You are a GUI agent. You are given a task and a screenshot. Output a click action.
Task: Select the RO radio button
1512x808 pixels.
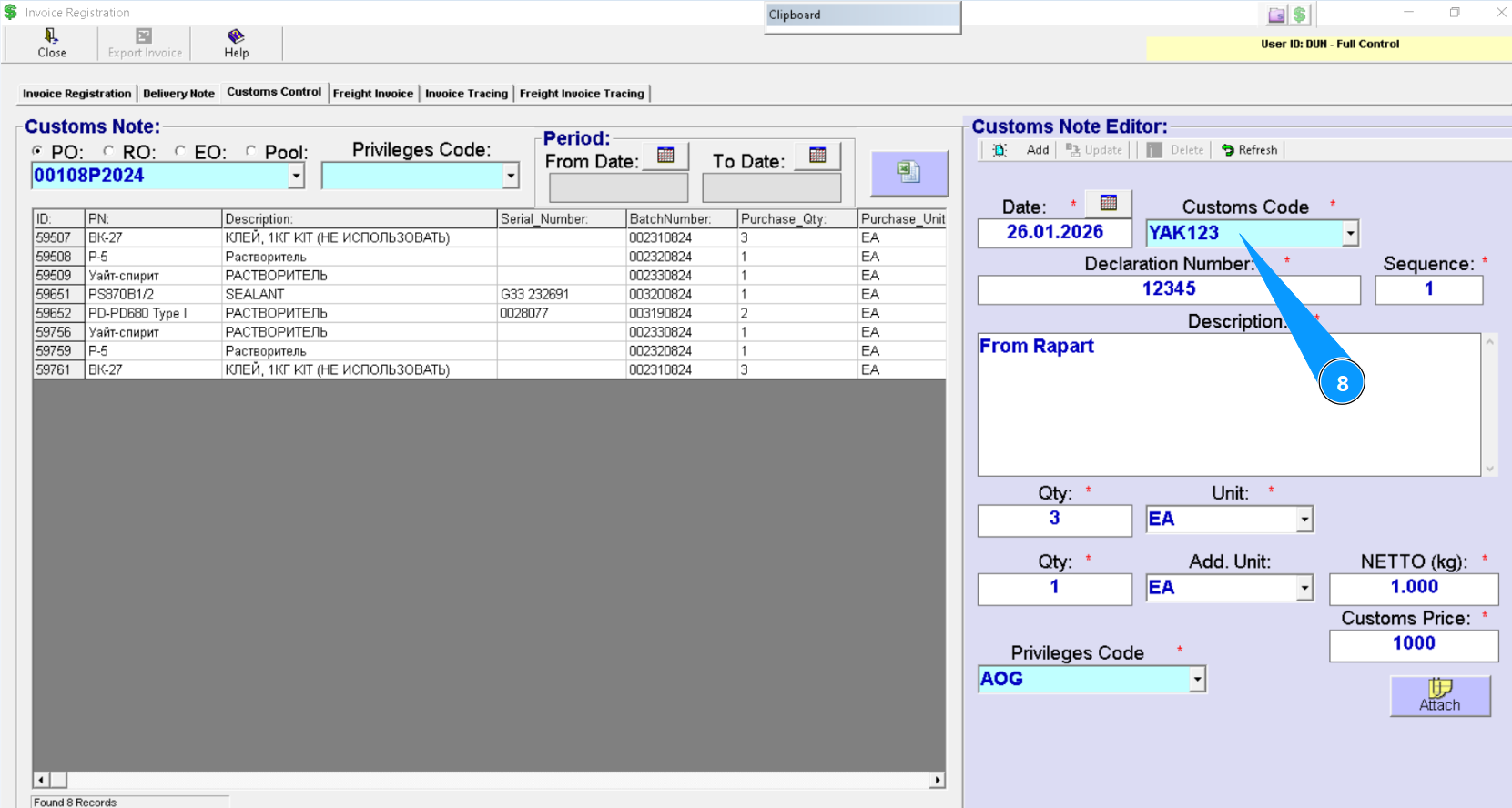(108, 151)
